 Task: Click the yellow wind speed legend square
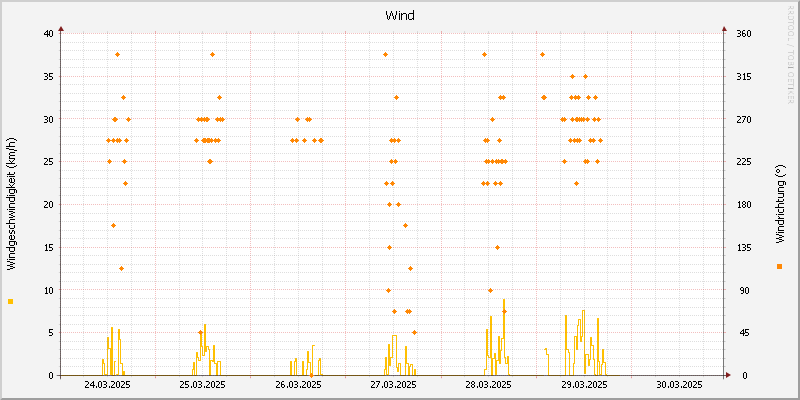tap(11, 302)
